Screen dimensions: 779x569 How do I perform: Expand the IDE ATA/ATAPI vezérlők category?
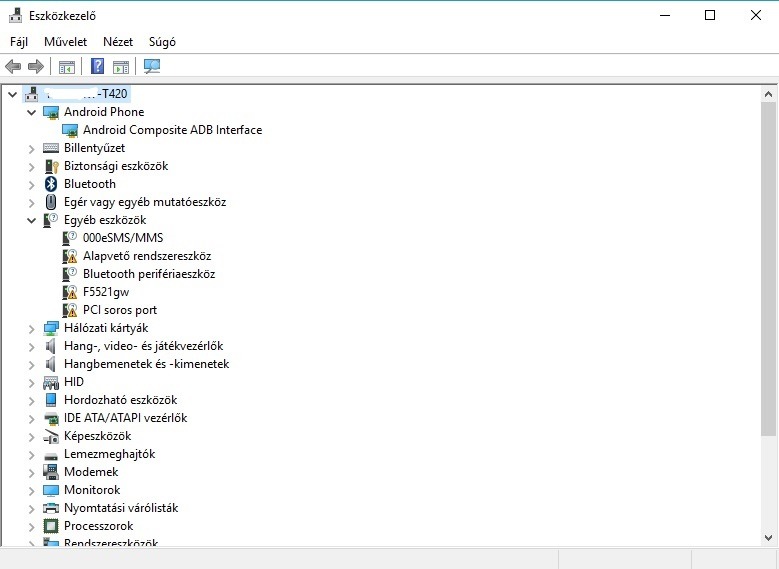coord(31,418)
